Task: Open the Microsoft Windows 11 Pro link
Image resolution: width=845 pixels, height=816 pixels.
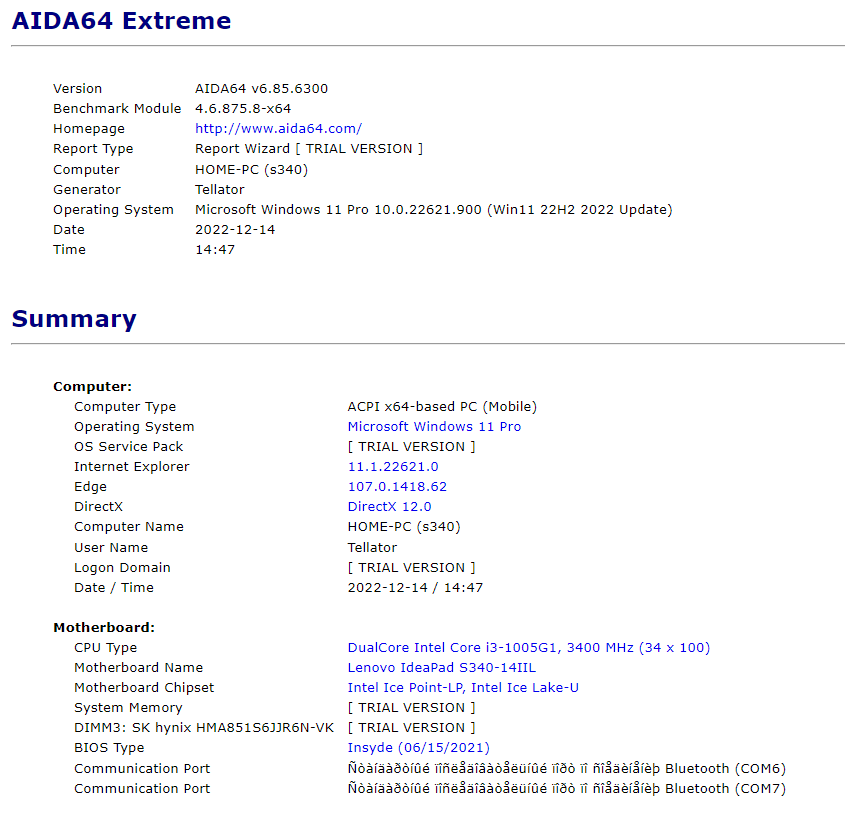Action: tap(434, 426)
